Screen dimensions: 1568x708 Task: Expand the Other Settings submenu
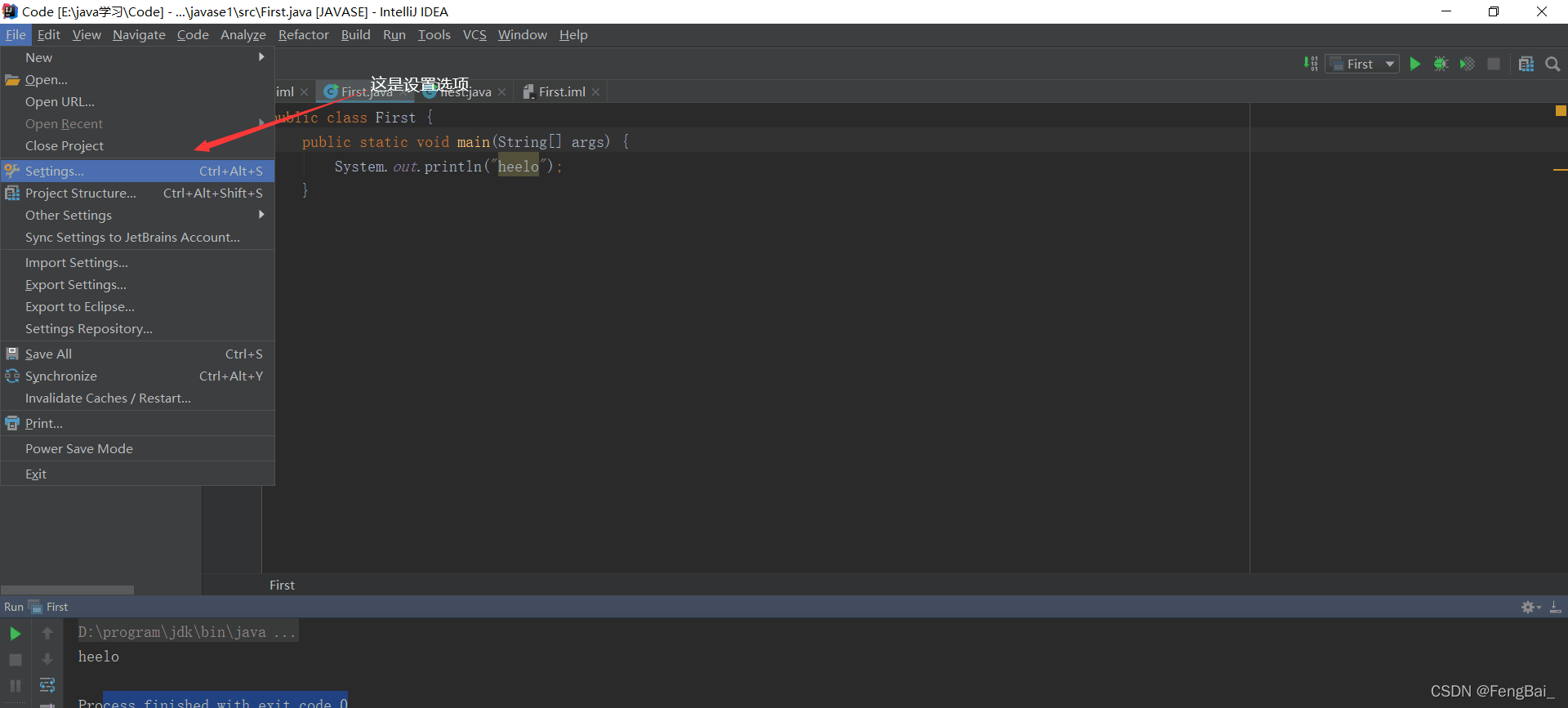click(x=137, y=215)
